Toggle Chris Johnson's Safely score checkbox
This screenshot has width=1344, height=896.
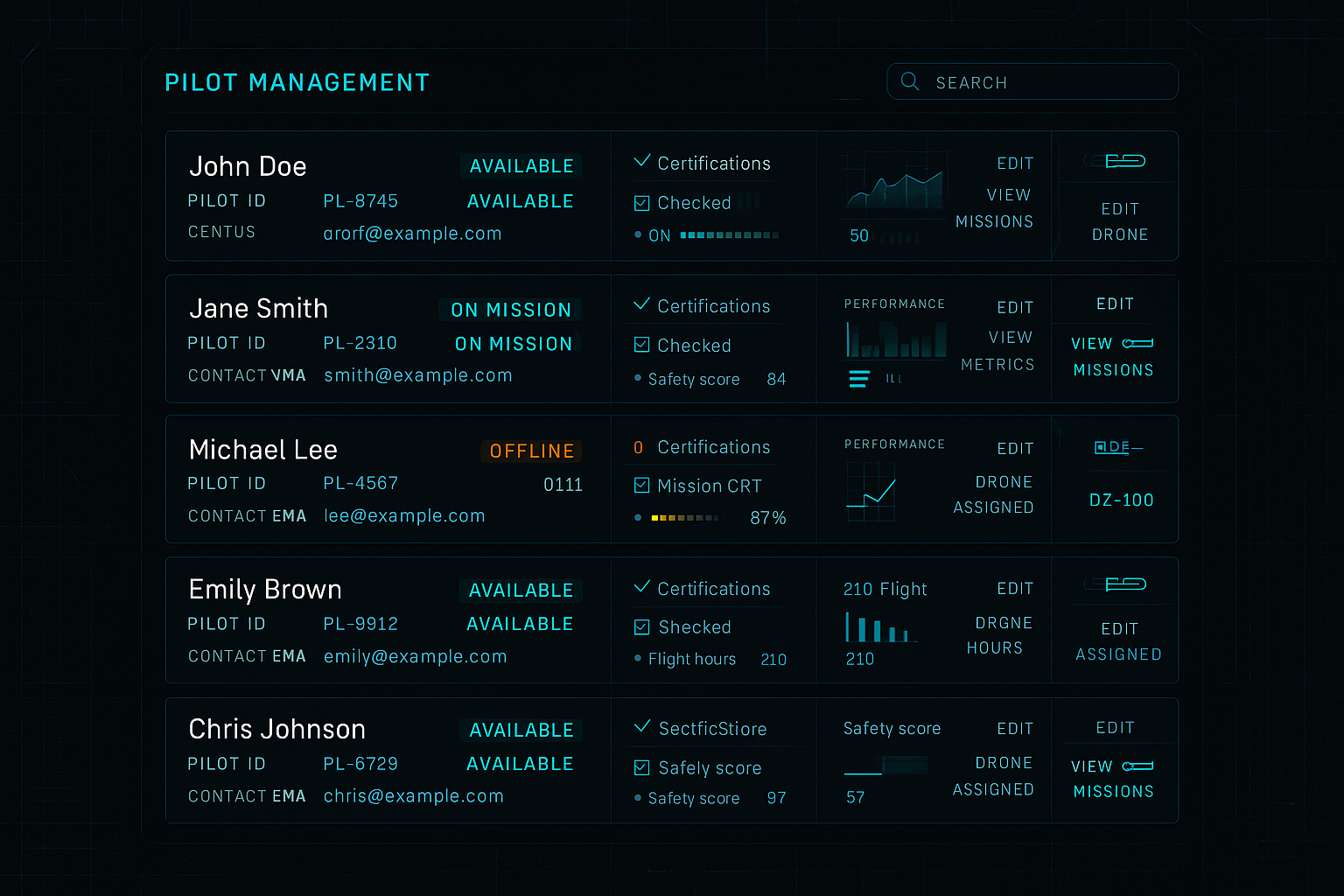coord(642,768)
